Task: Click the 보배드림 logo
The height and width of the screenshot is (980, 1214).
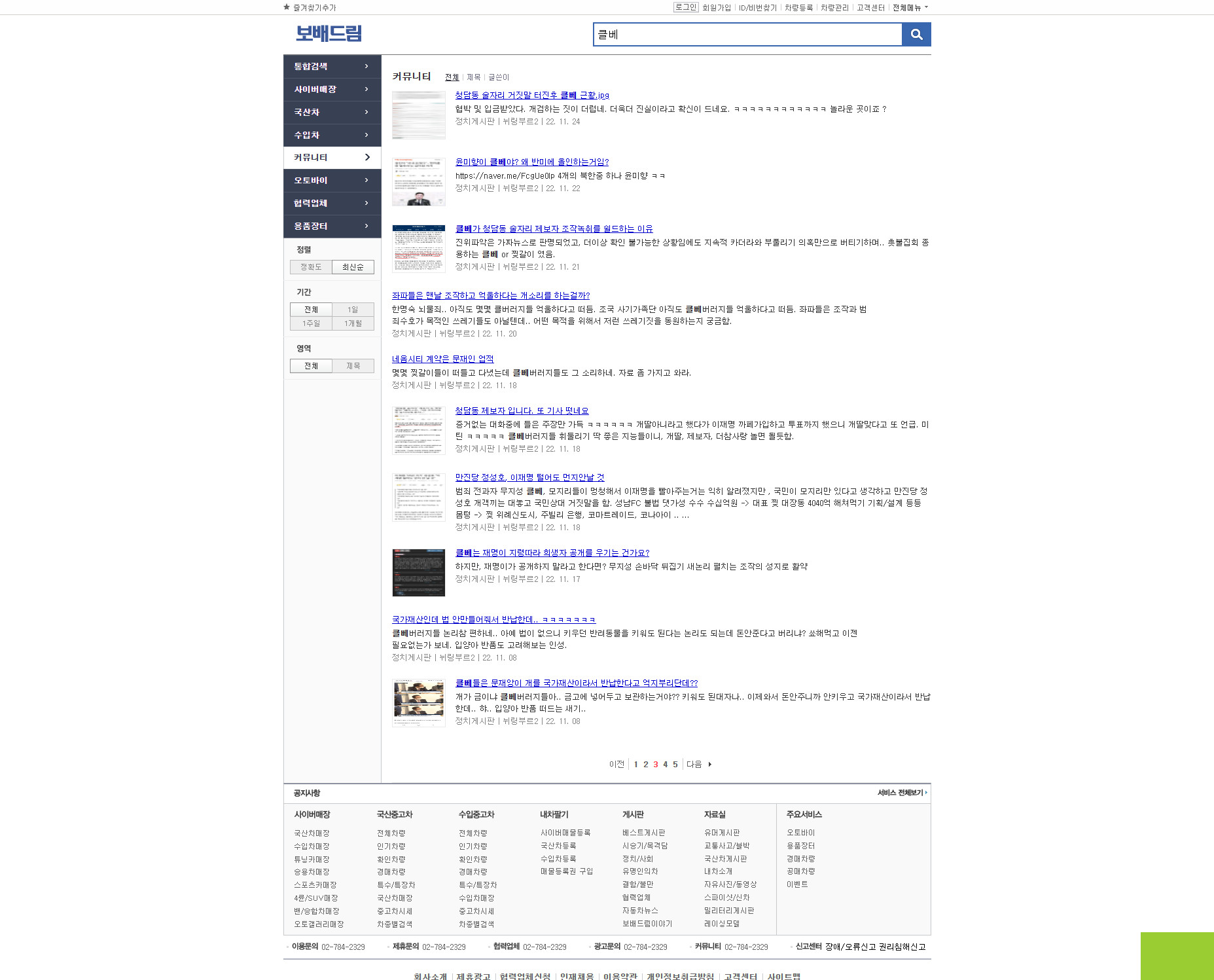Action: (x=329, y=33)
